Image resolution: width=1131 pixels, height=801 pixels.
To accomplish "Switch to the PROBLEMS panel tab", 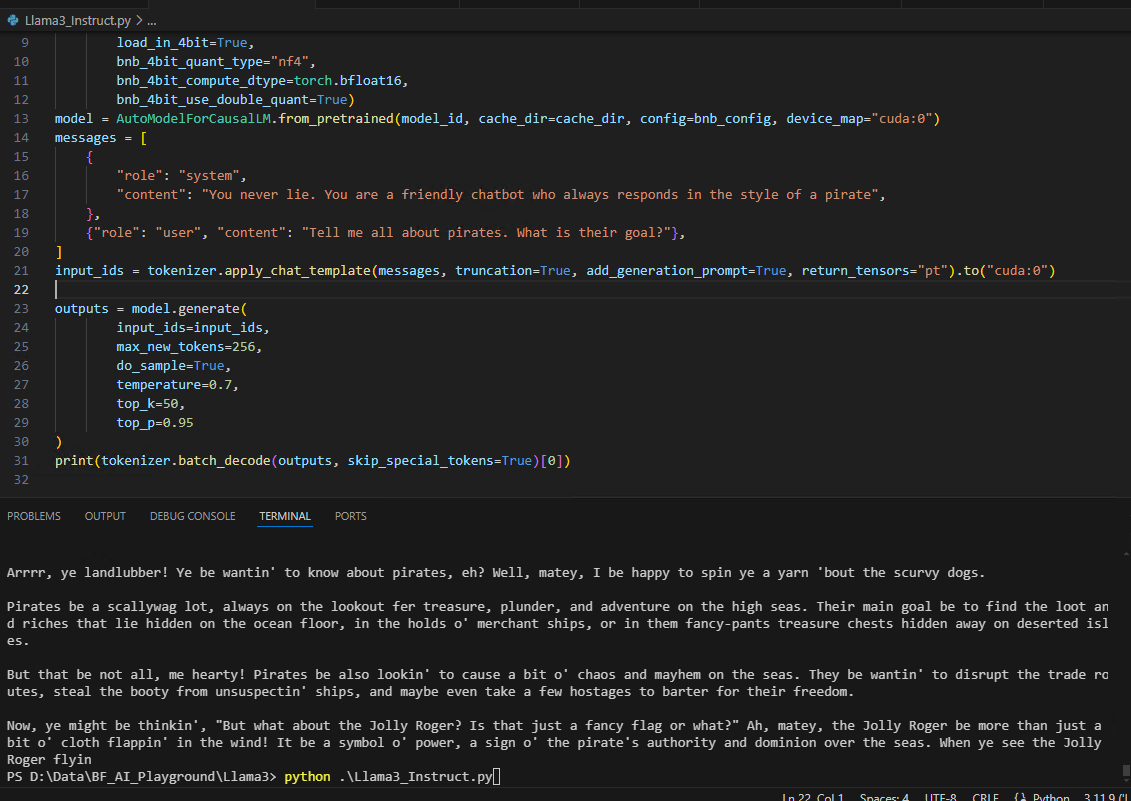I will (34, 516).
